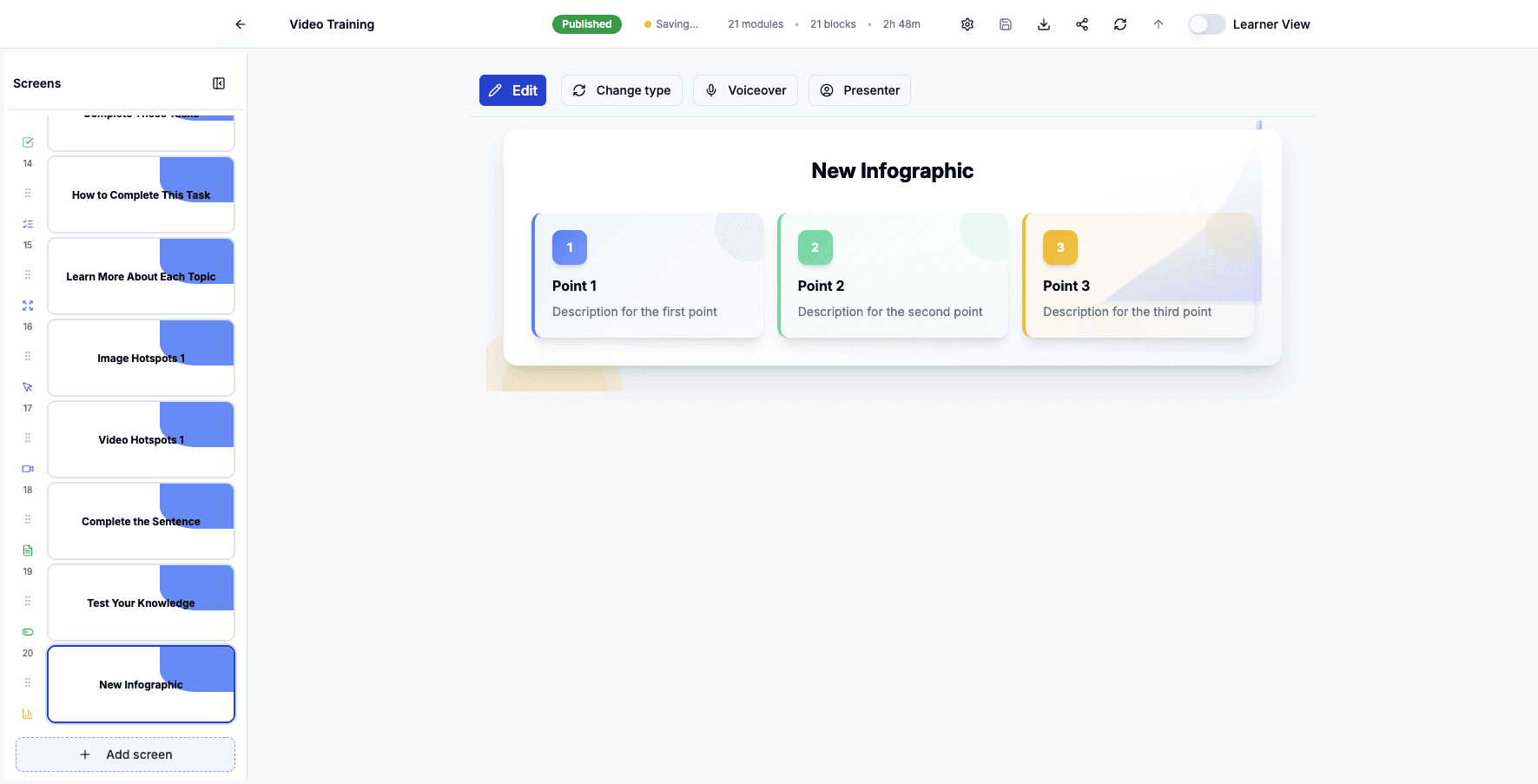Select the Video Hotspots 1 screen thumbnail
The width and height of the screenshot is (1538, 784).
point(141,439)
